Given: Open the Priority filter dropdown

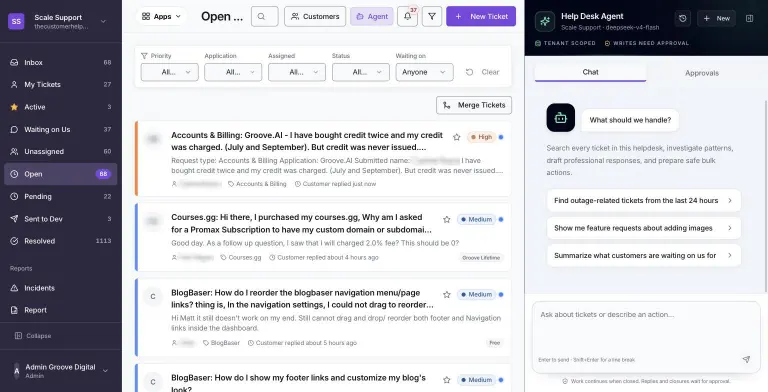Looking at the screenshot, I should pyautogui.click(x=169, y=72).
